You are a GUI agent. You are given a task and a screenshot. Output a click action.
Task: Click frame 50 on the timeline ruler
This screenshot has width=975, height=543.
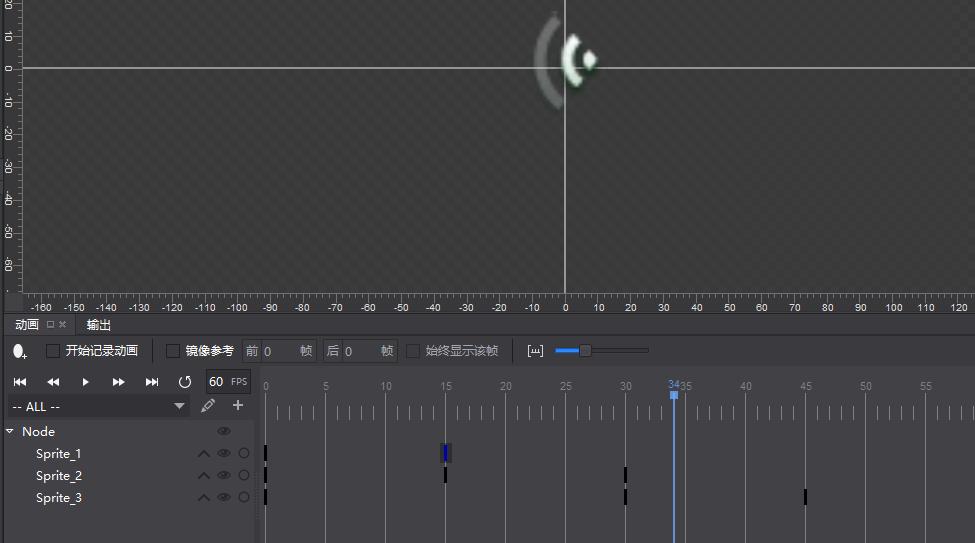(866, 386)
